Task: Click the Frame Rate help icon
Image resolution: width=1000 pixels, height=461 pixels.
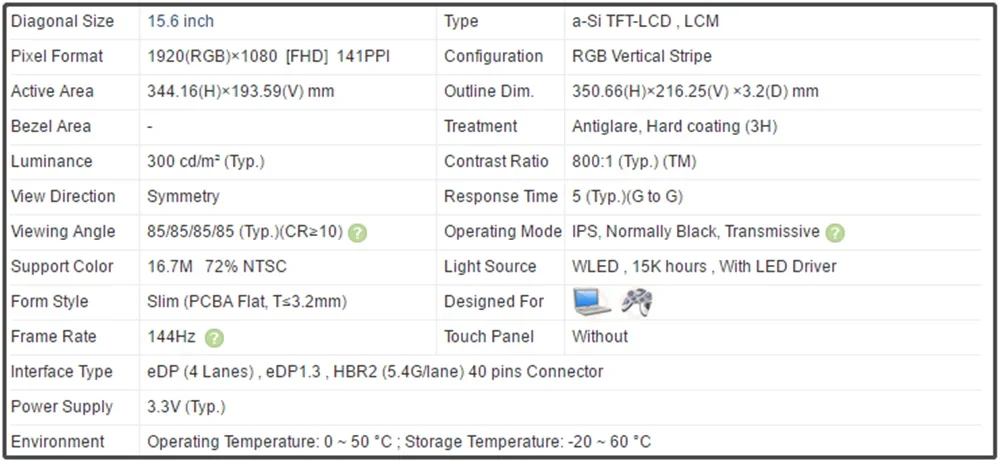Action: [214, 338]
